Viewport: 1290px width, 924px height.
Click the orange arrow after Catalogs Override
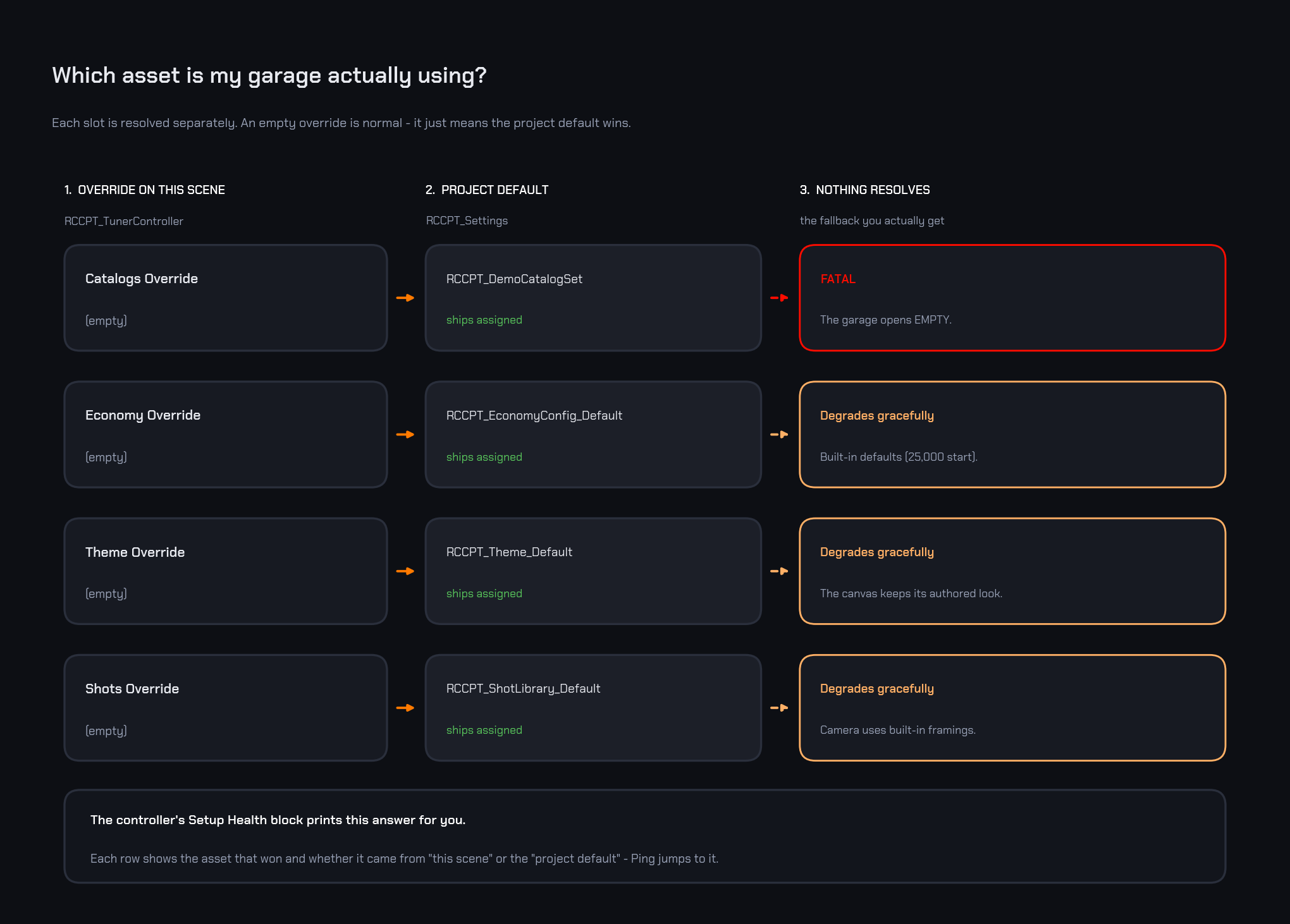(405, 298)
